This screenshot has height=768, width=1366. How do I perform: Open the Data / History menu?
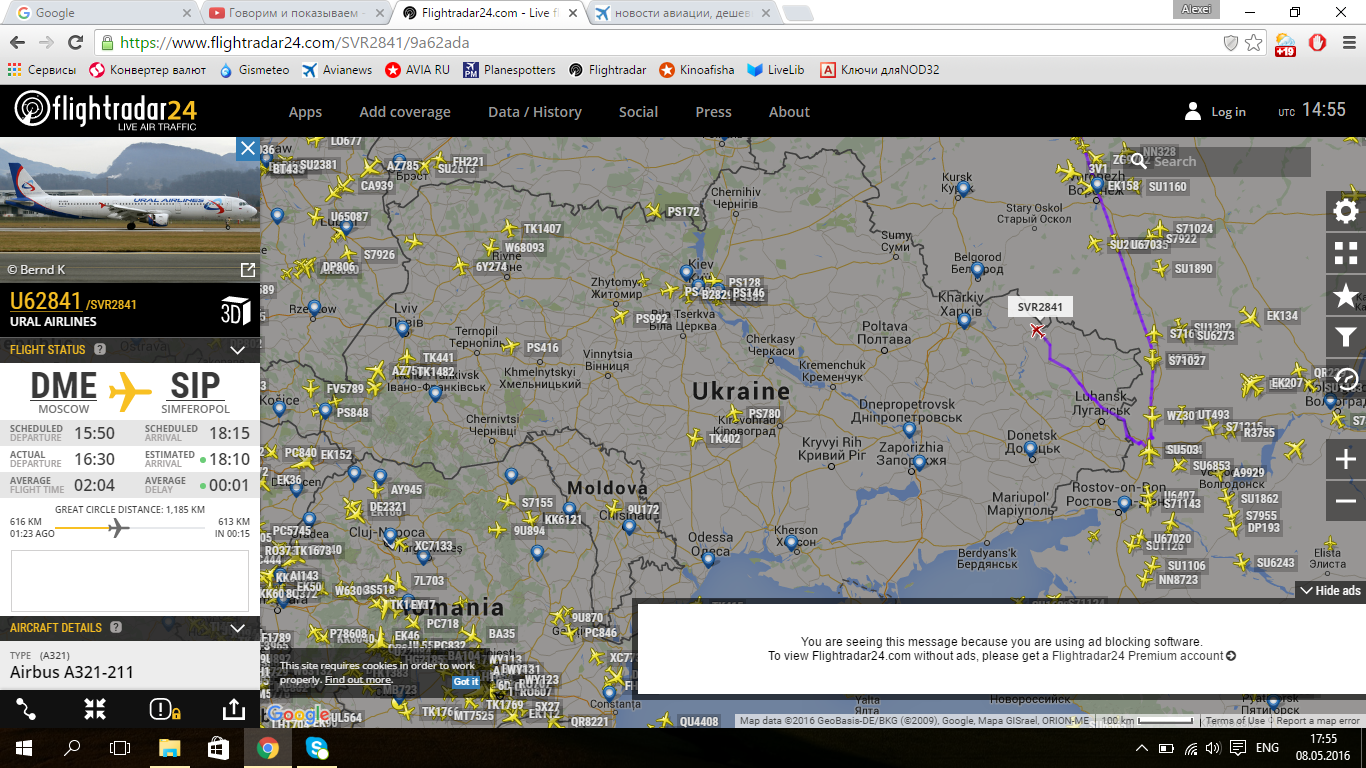534,112
